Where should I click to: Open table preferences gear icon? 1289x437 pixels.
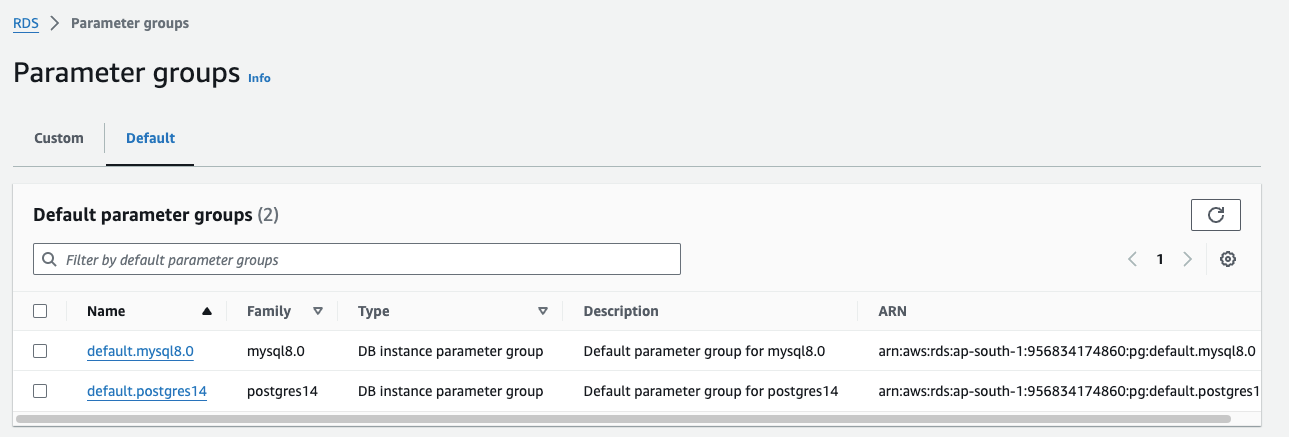coord(1228,259)
